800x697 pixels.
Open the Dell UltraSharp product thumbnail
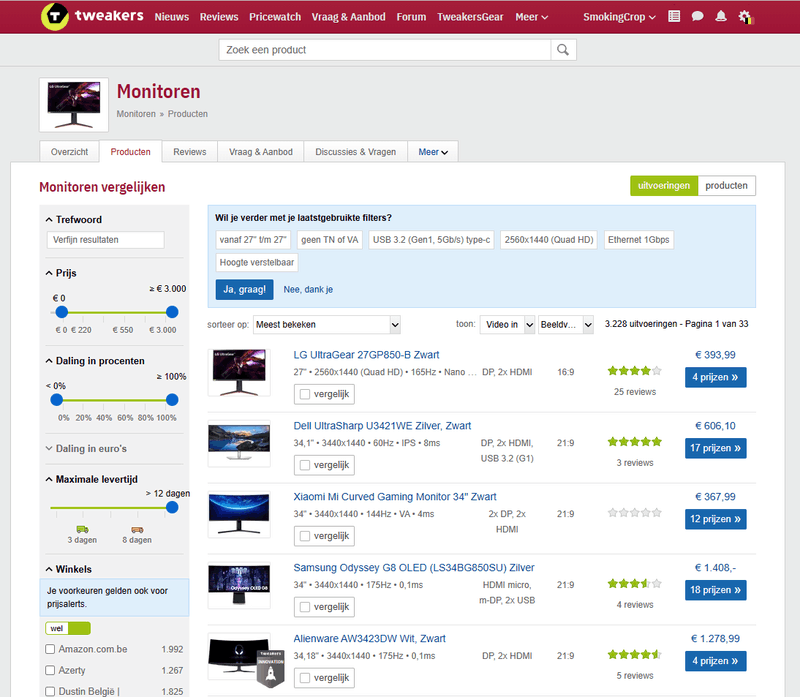239,443
